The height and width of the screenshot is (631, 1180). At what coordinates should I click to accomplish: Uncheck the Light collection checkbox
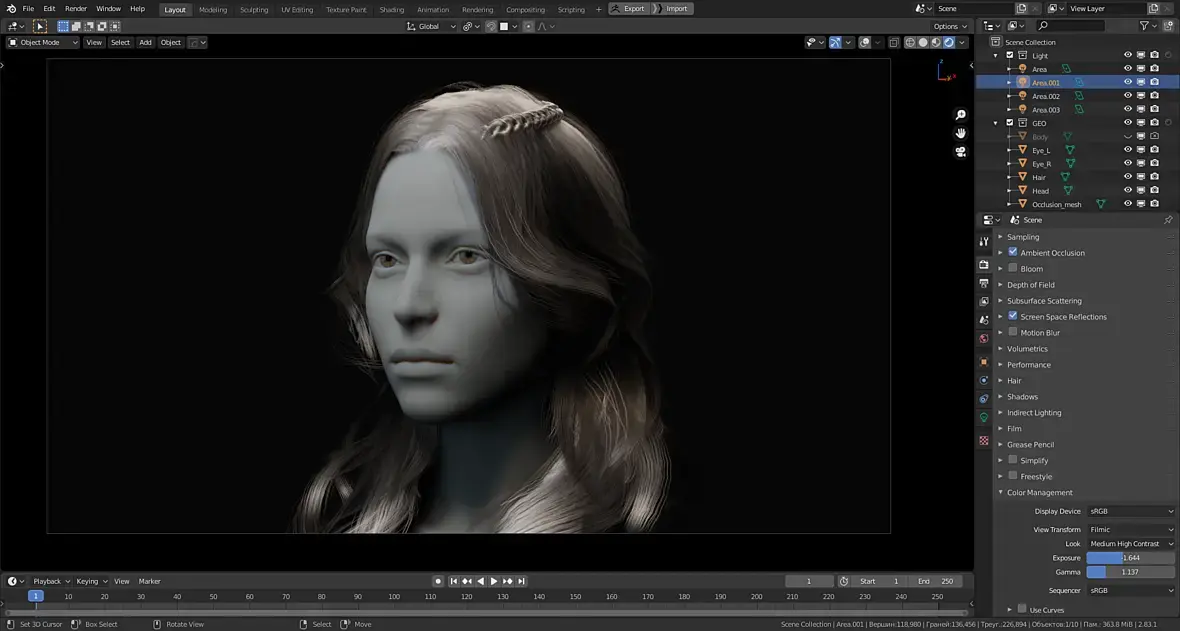(x=1009, y=56)
